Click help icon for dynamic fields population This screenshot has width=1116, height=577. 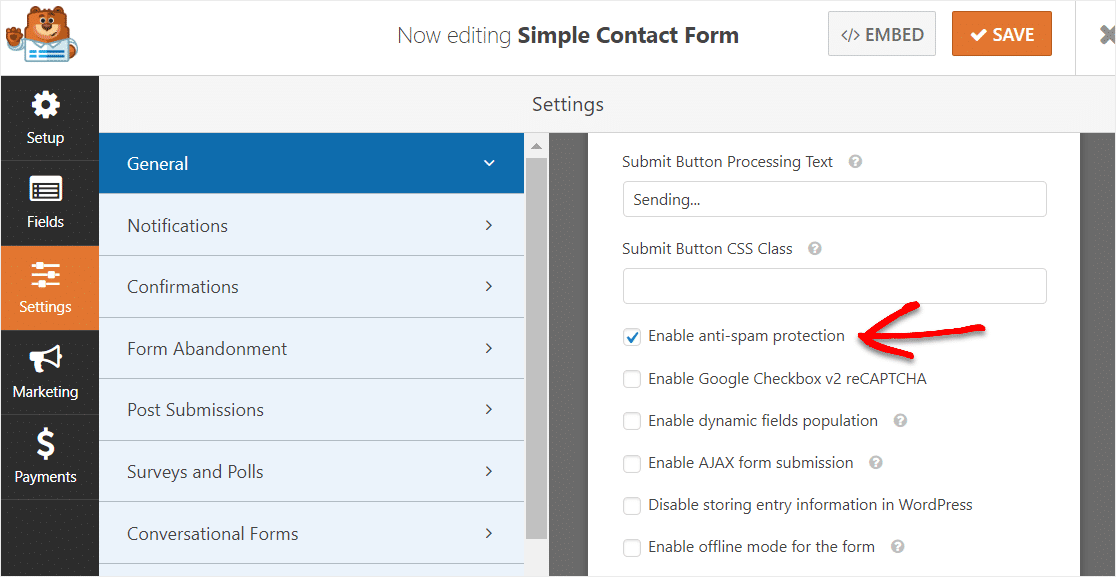point(900,421)
